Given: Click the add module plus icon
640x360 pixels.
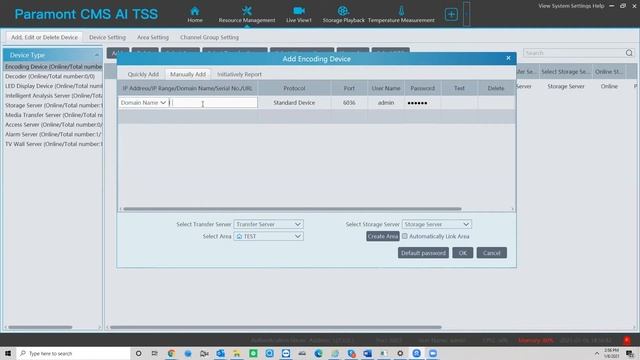Looking at the screenshot, I should tap(451, 14).
